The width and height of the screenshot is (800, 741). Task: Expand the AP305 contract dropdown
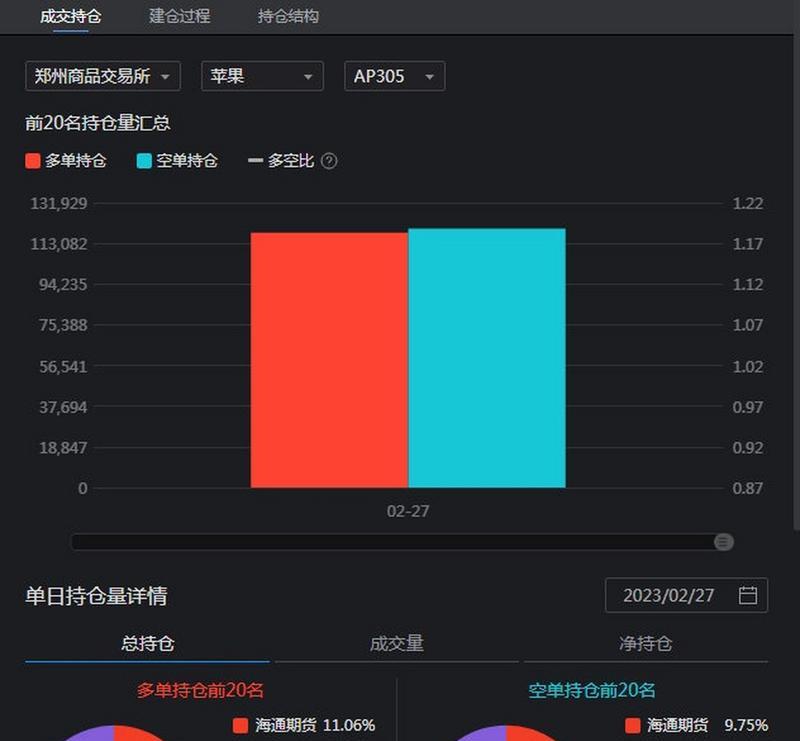click(x=394, y=76)
